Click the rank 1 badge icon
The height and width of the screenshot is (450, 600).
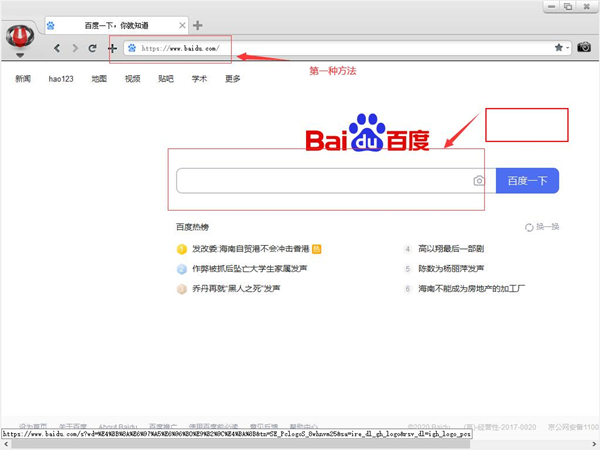pyautogui.click(x=181, y=249)
